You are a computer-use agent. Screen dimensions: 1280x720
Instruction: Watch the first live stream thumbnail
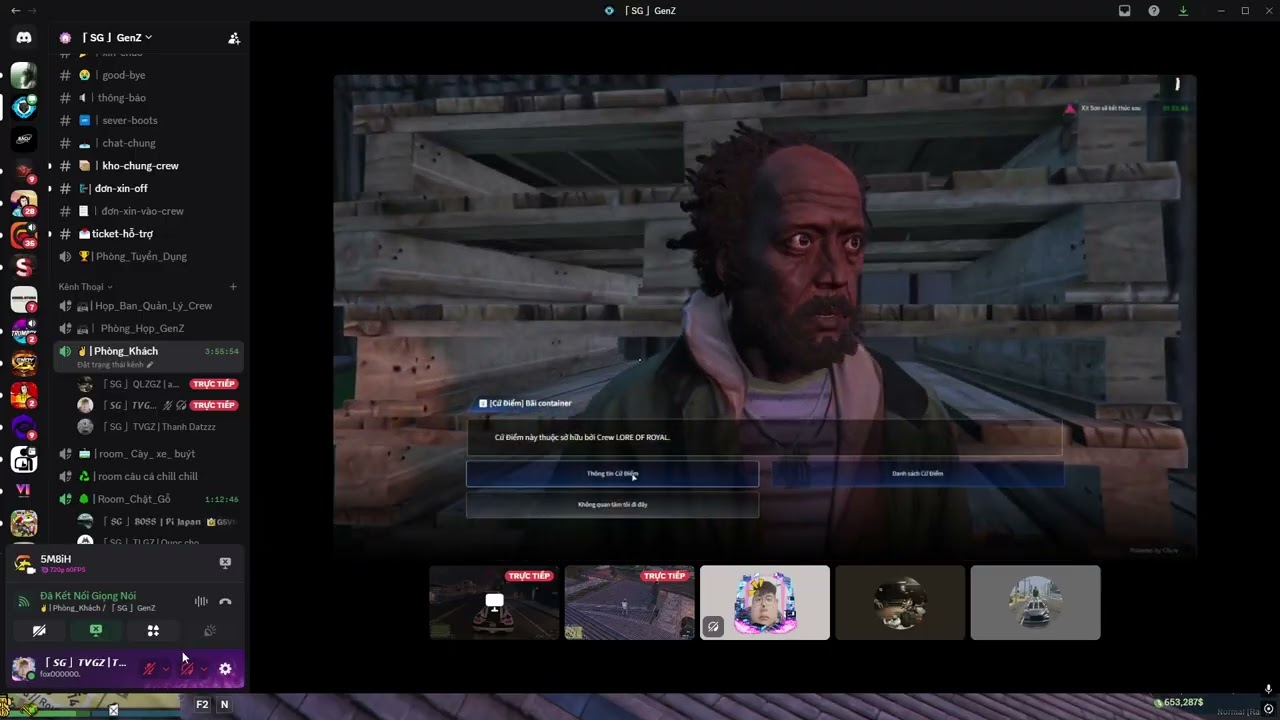494,602
